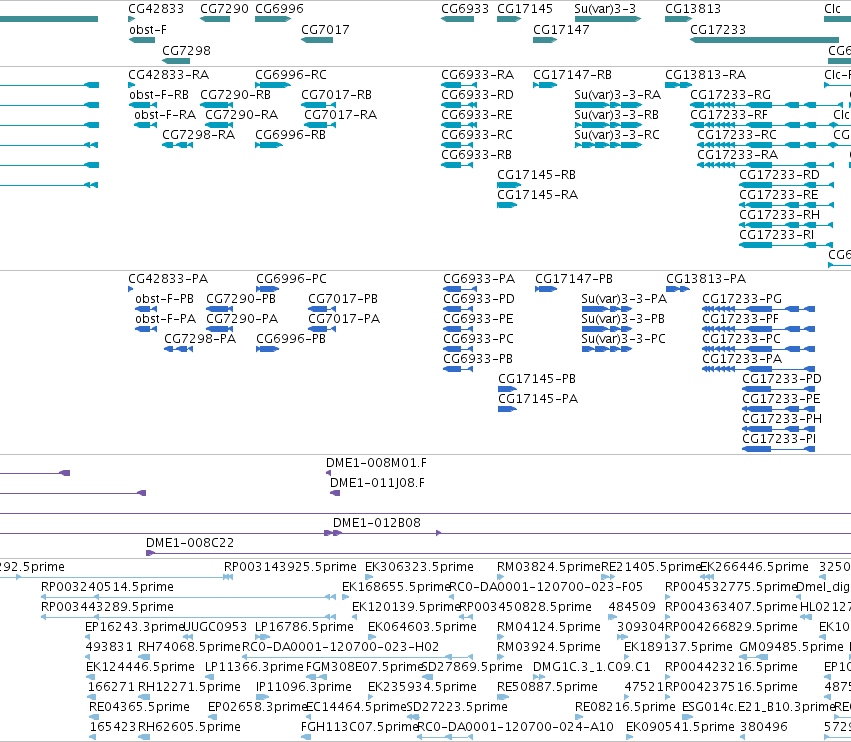Click EST label 'ESG014c.E21_B10.3prime'
Screen dimensions: 851x742
(x=758, y=707)
